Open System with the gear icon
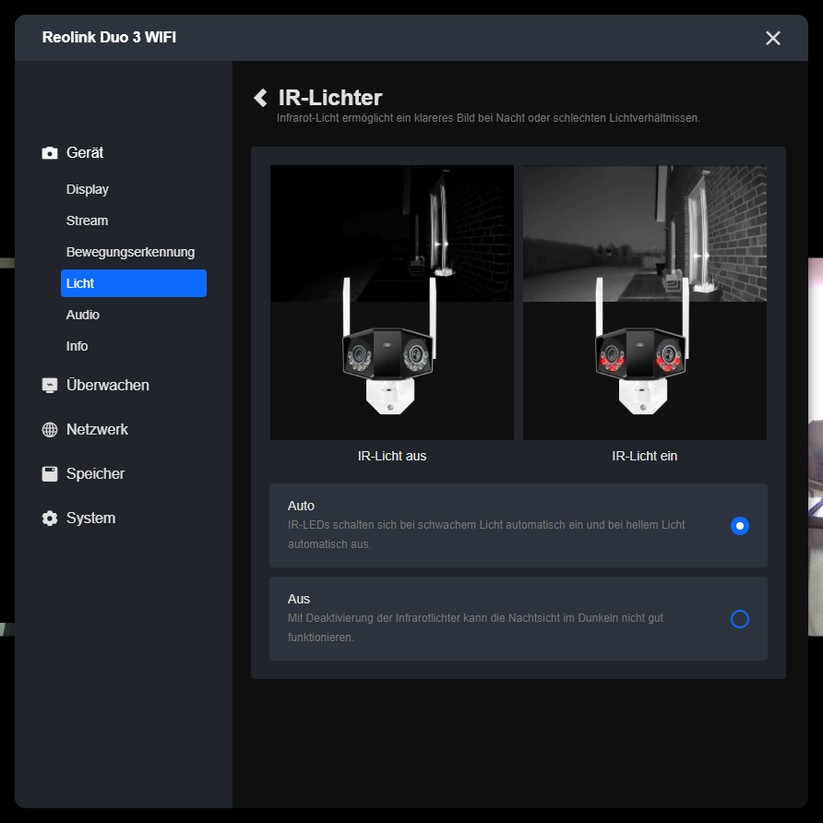Image resolution: width=823 pixels, height=823 pixels. coord(49,518)
